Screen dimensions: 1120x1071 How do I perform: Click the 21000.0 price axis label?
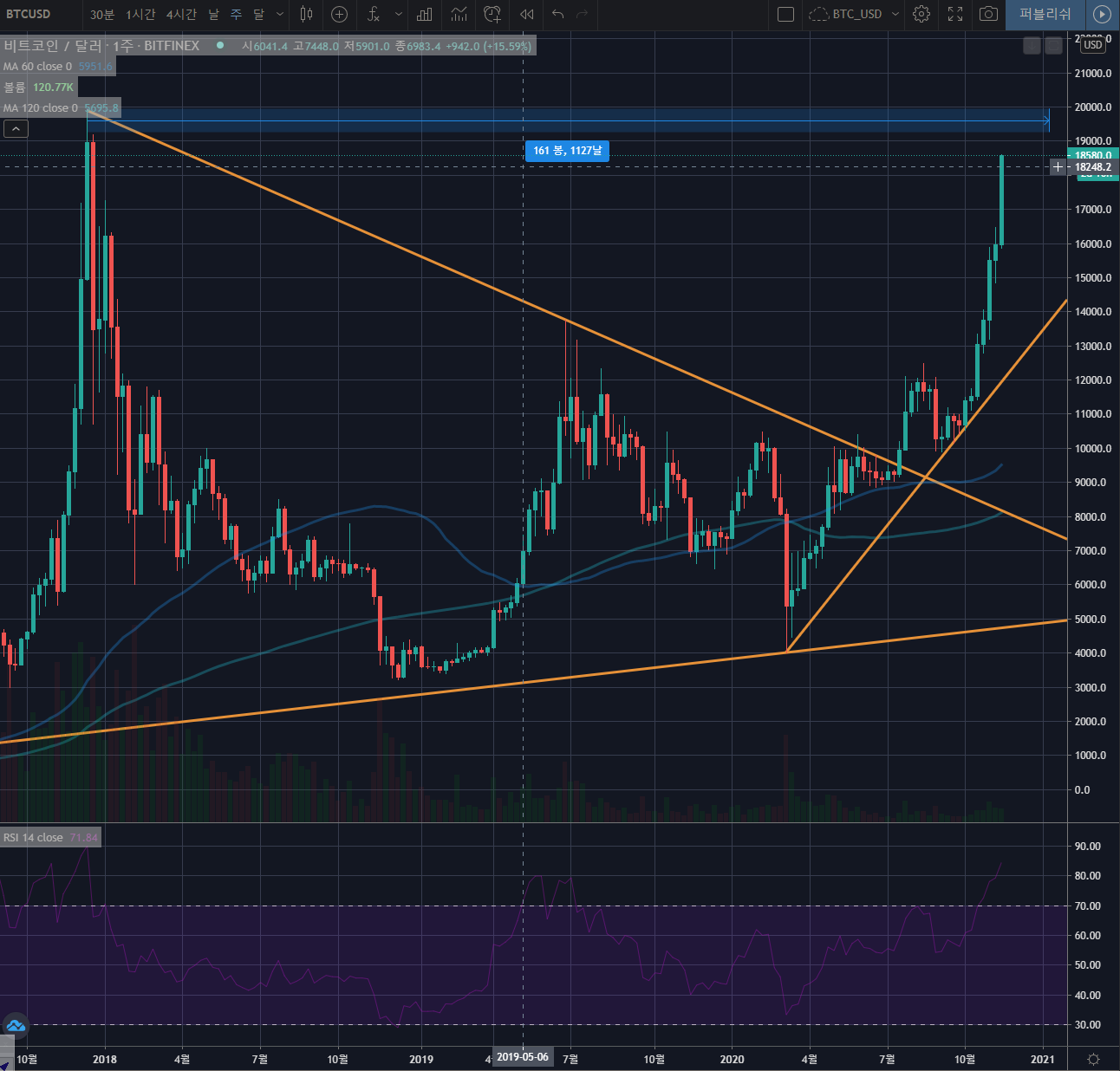click(1093, 74)
